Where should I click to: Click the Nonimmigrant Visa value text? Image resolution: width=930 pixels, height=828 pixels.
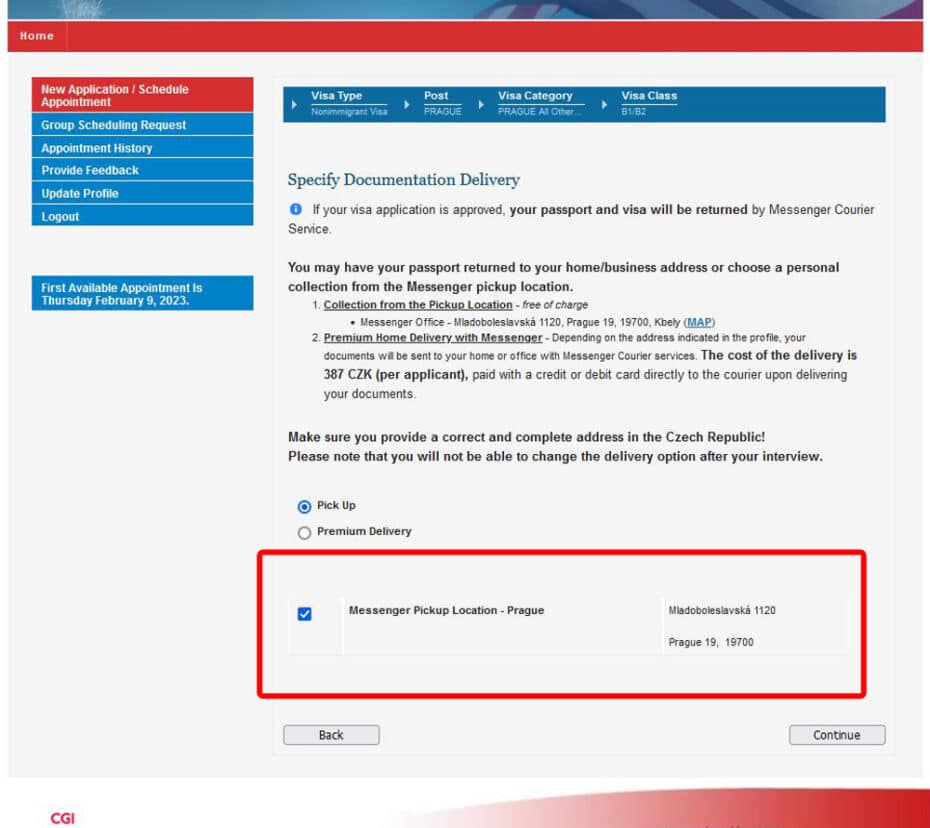click(349, 112)
